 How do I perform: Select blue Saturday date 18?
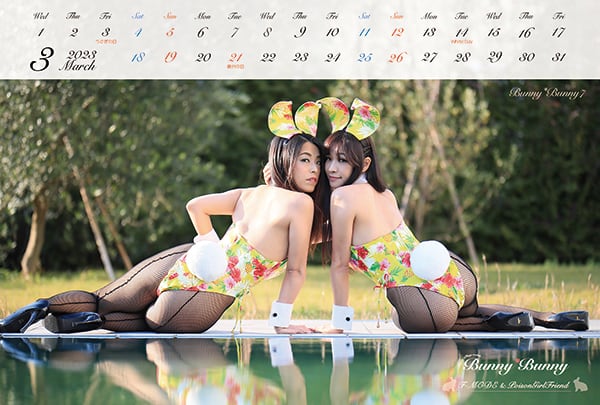pyautogui.click(x=138, y=57)
